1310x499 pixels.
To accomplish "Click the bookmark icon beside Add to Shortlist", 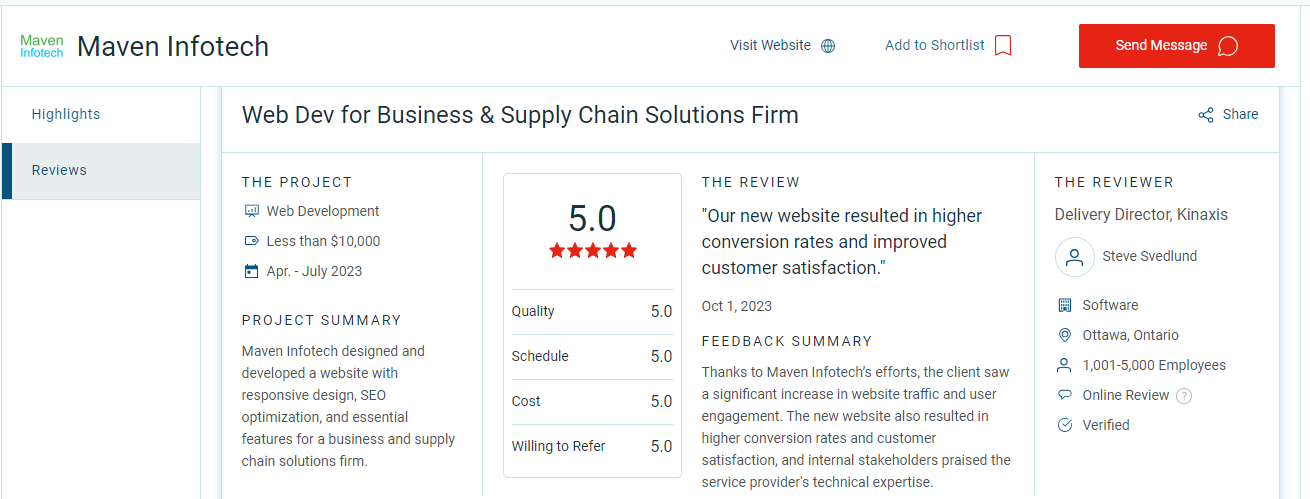I will [x=1003, y=46].
